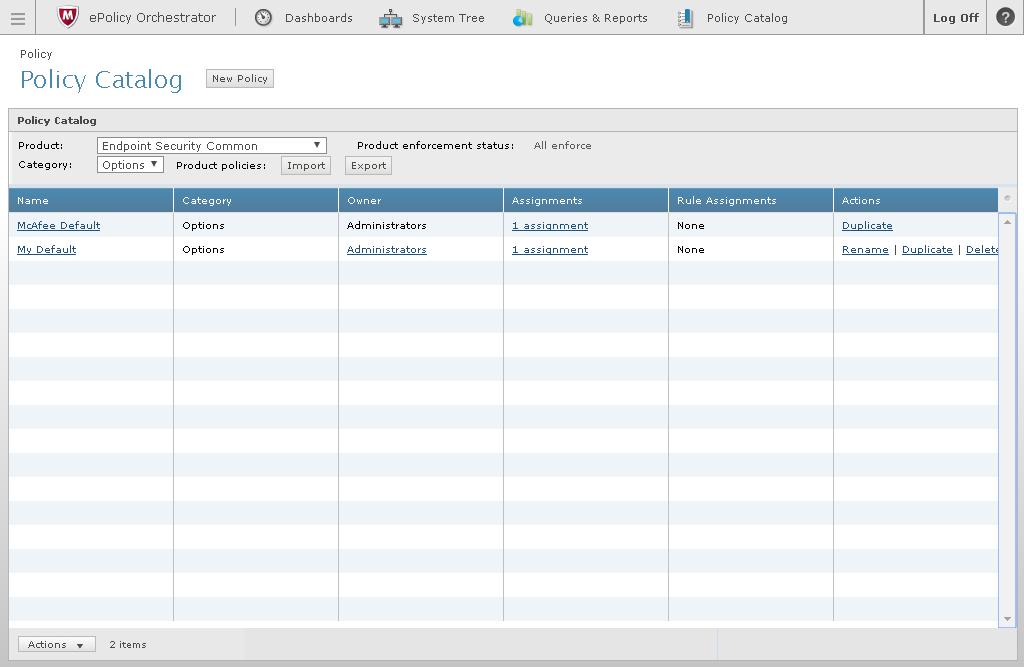The image size is (1024, 667).
Task: Click the table scrollbar down arrow
Action: point(1007,619)
